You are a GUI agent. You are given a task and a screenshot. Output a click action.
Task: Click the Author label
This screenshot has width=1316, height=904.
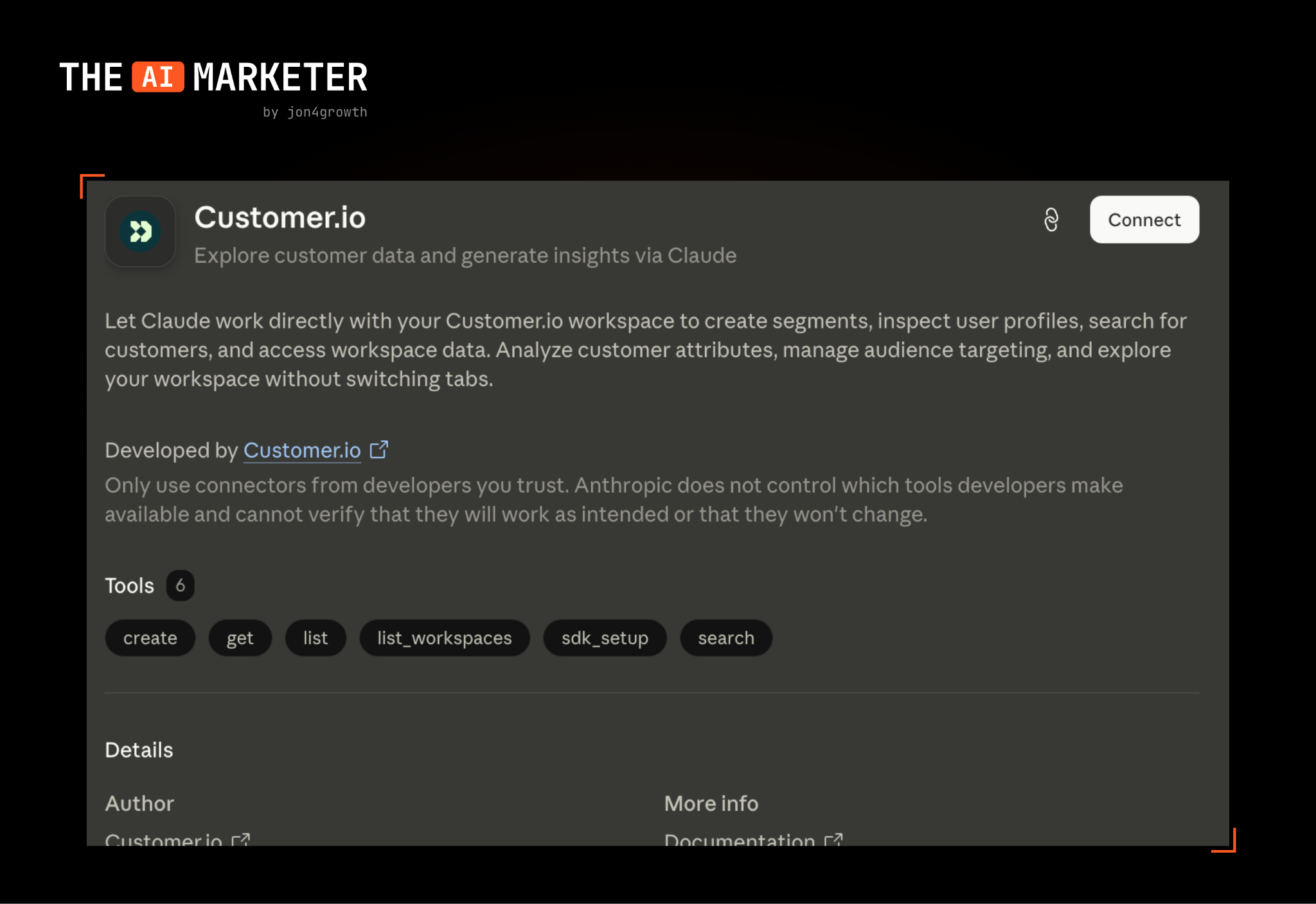point(139,803)
